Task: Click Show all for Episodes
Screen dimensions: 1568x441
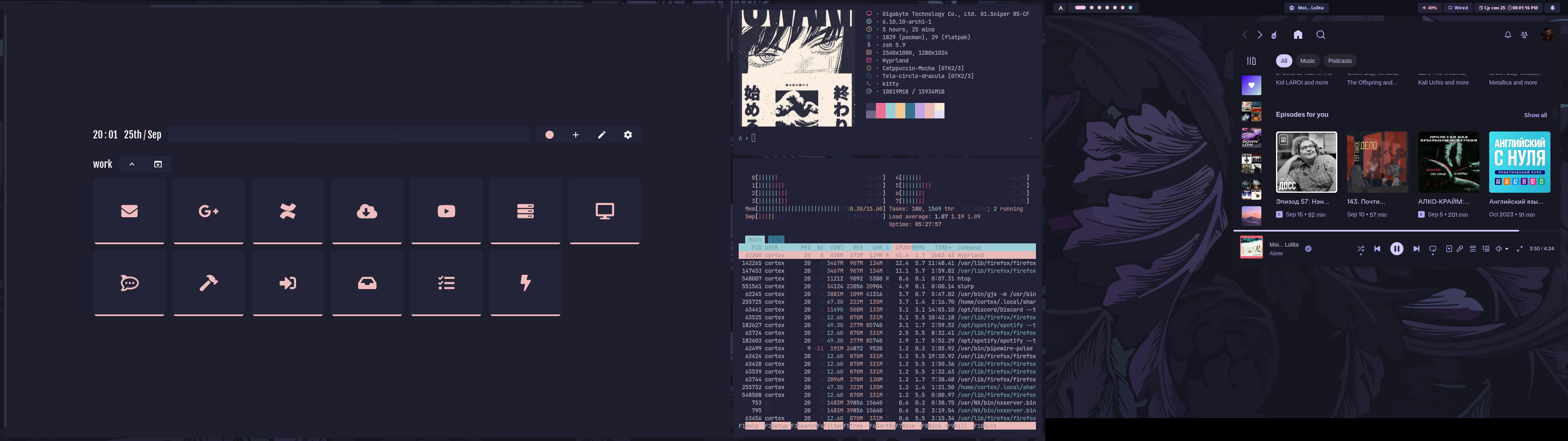Action: click(1535, 115)
